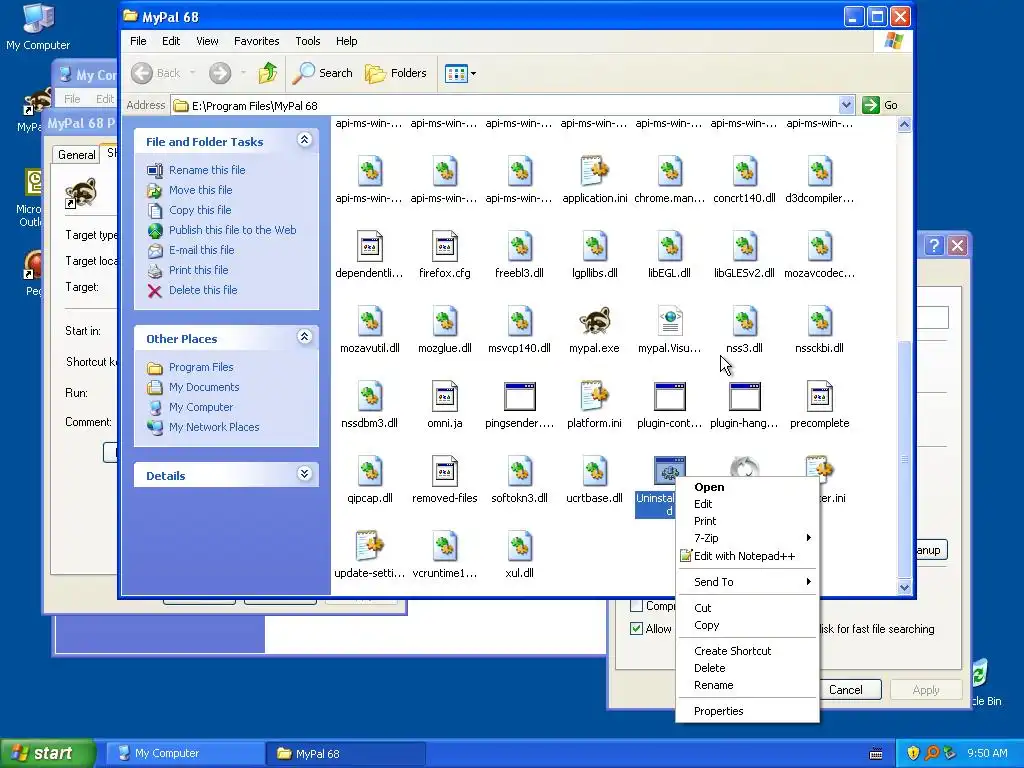This screenshot has height=768, width=1024.
Task: Open My Computer desktop icon
Action: (x=38, y=27)
